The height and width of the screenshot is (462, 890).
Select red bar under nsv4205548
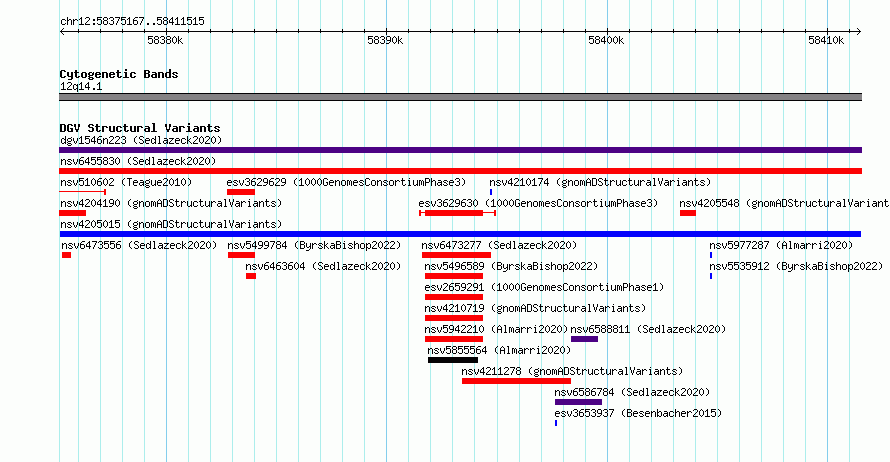(688, 213)
